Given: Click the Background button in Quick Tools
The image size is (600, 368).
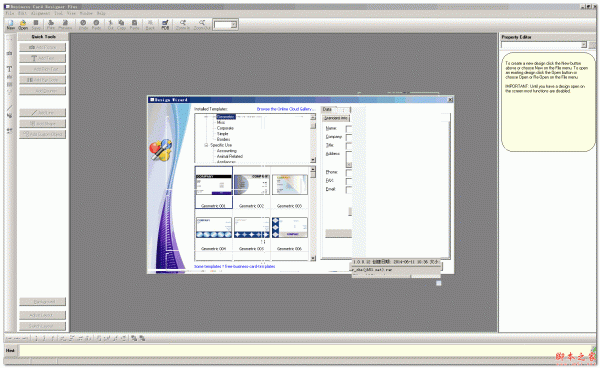Looking at the screenshot, I should tap(42, 302).
